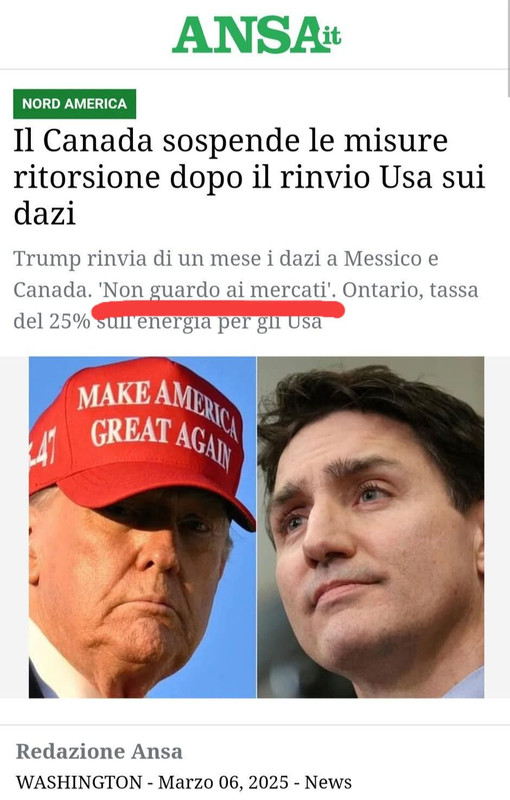Click the divider between the two photos
Viewport: 510px width, 800px height.
(257, 527)
